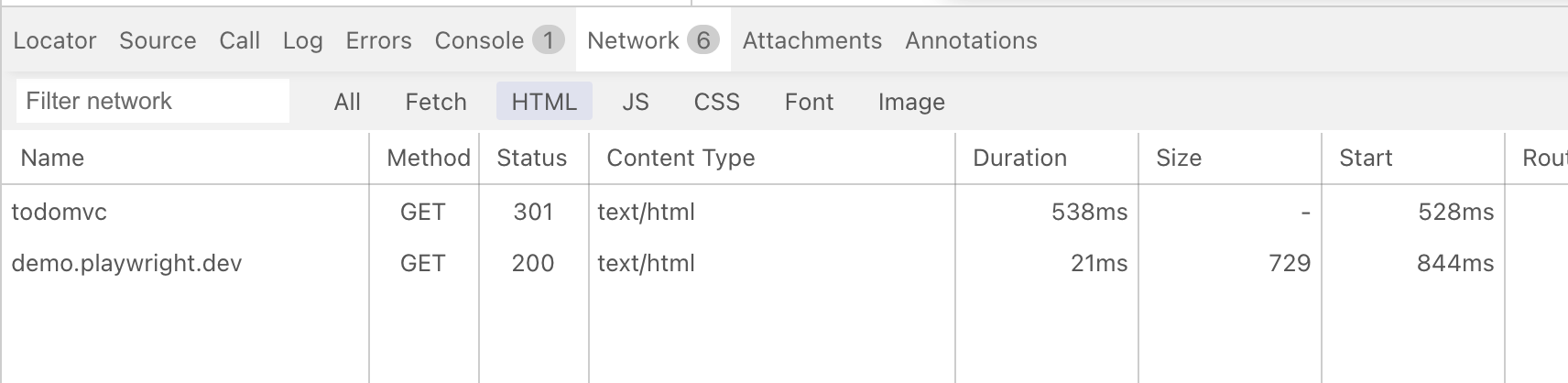Filter requests by JS type
Viewport: 1568px width, 383px height.
click(x=636, y=102)
